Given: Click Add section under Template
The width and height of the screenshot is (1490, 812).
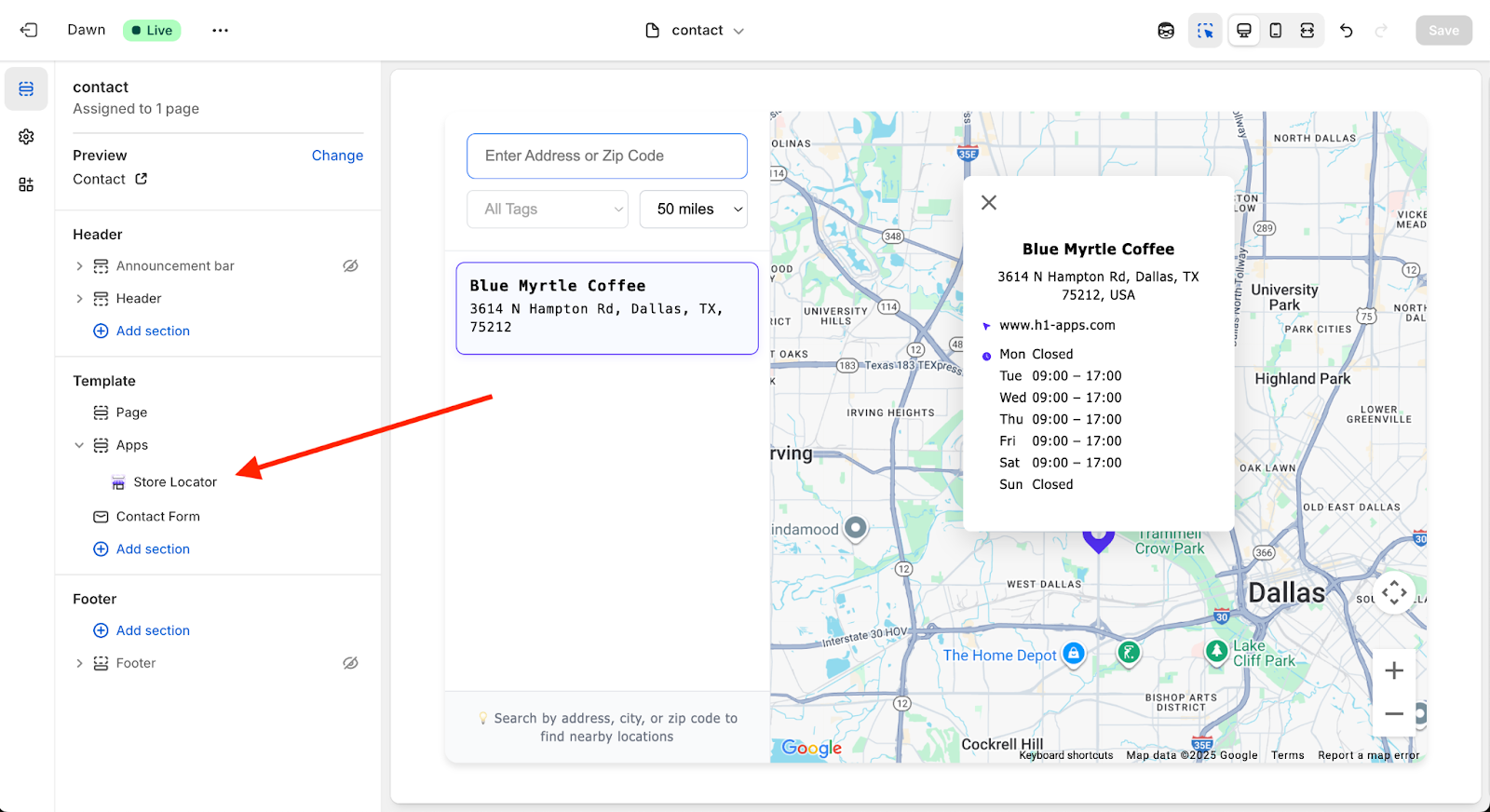Looking at the screenshot, I should click(x=142, y=549).
